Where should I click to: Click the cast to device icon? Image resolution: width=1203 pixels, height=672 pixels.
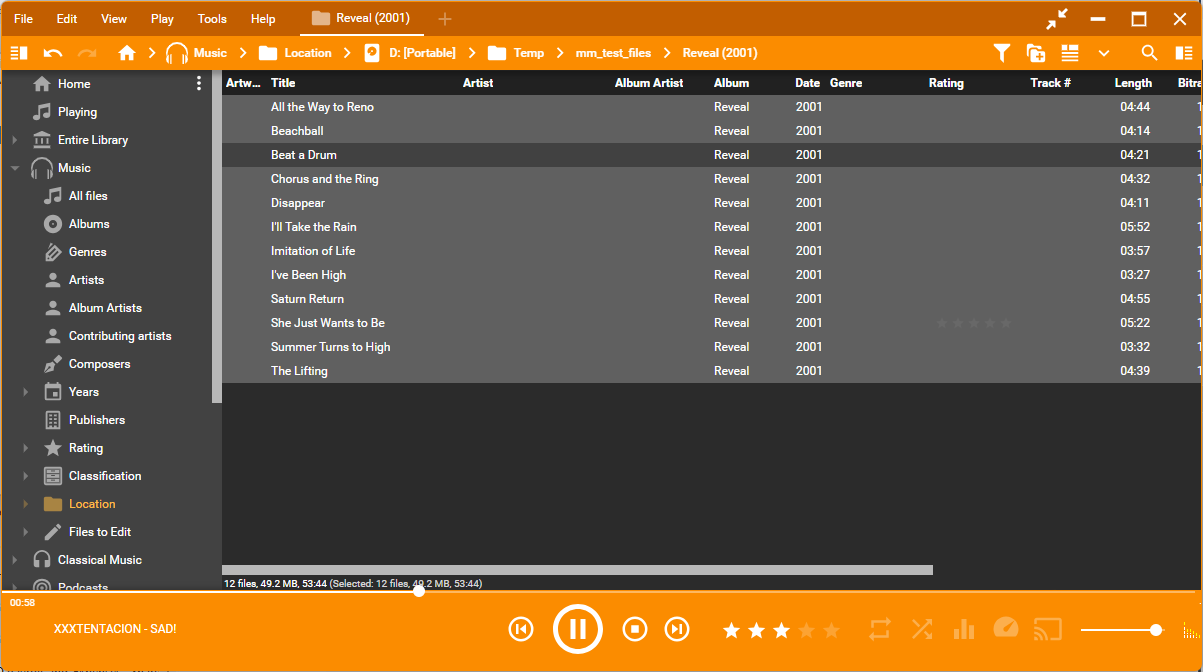click(x=1047, y=629)
